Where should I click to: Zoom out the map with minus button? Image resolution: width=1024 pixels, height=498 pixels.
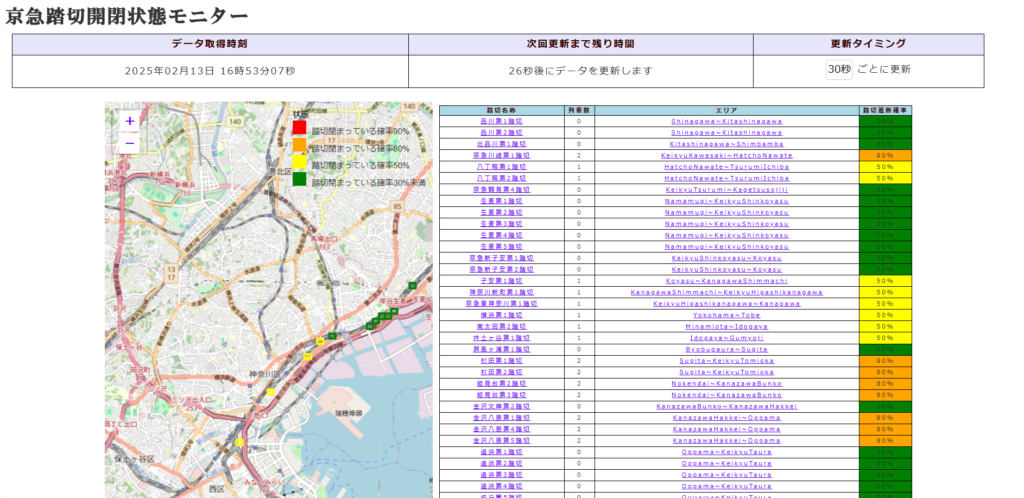pos(129,143)
